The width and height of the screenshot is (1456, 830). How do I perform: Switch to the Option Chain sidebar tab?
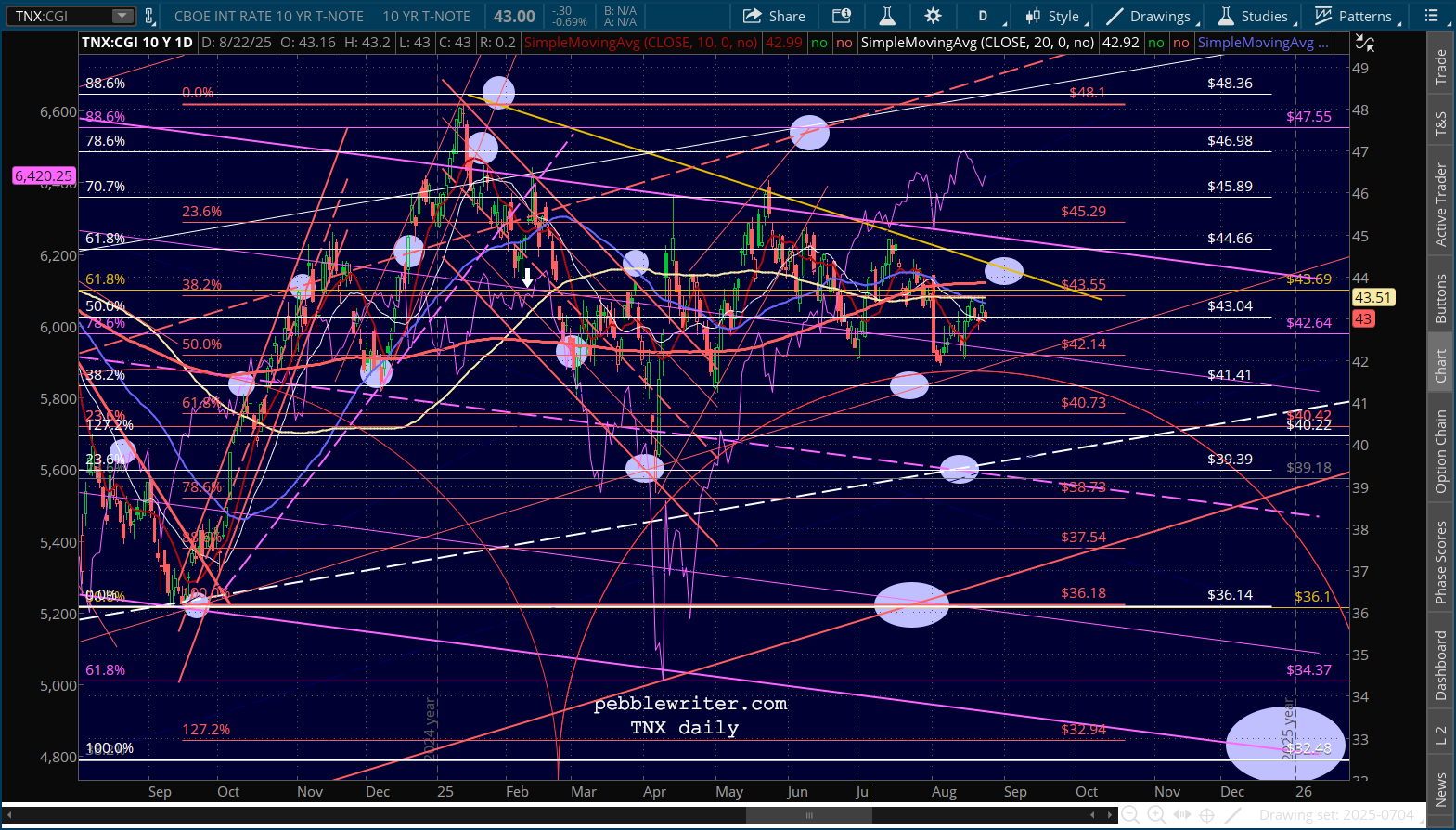click(1441, 451)
